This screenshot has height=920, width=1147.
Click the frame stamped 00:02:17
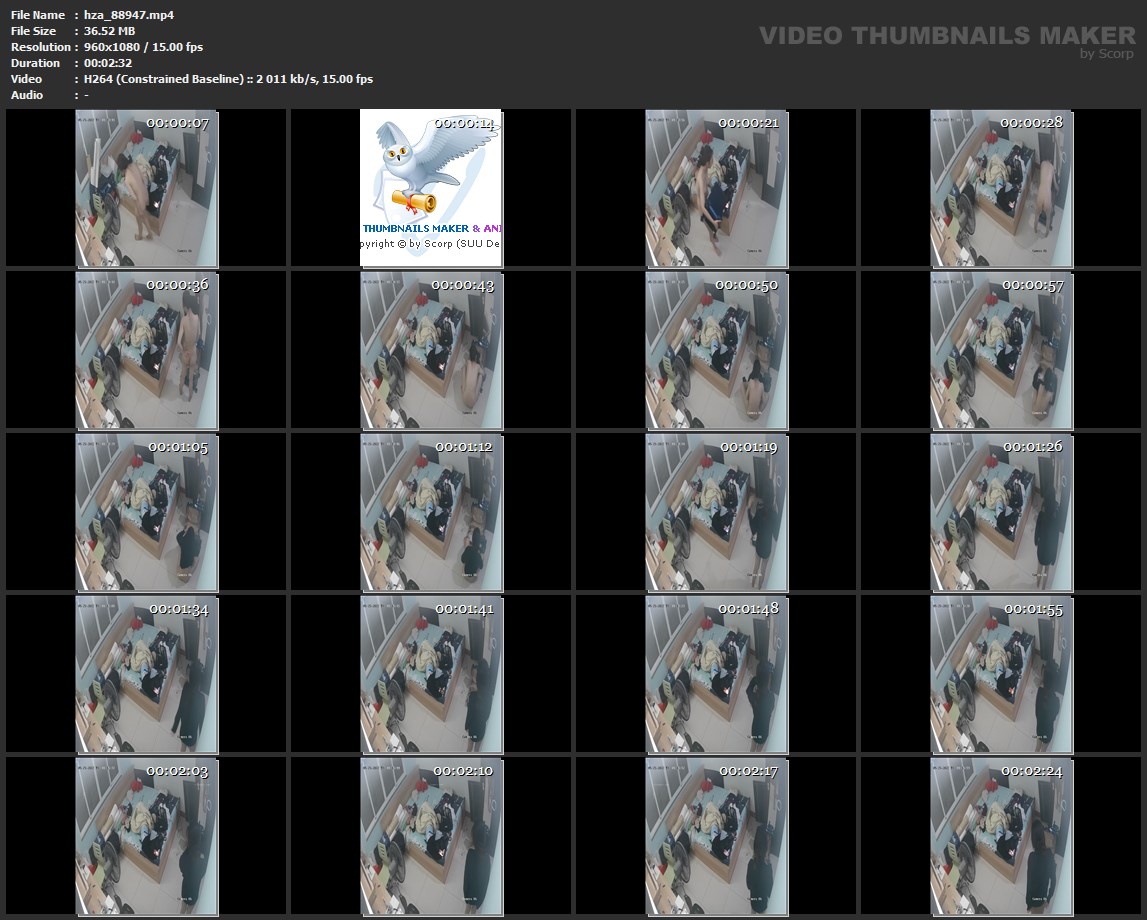(x=716, y=836)
